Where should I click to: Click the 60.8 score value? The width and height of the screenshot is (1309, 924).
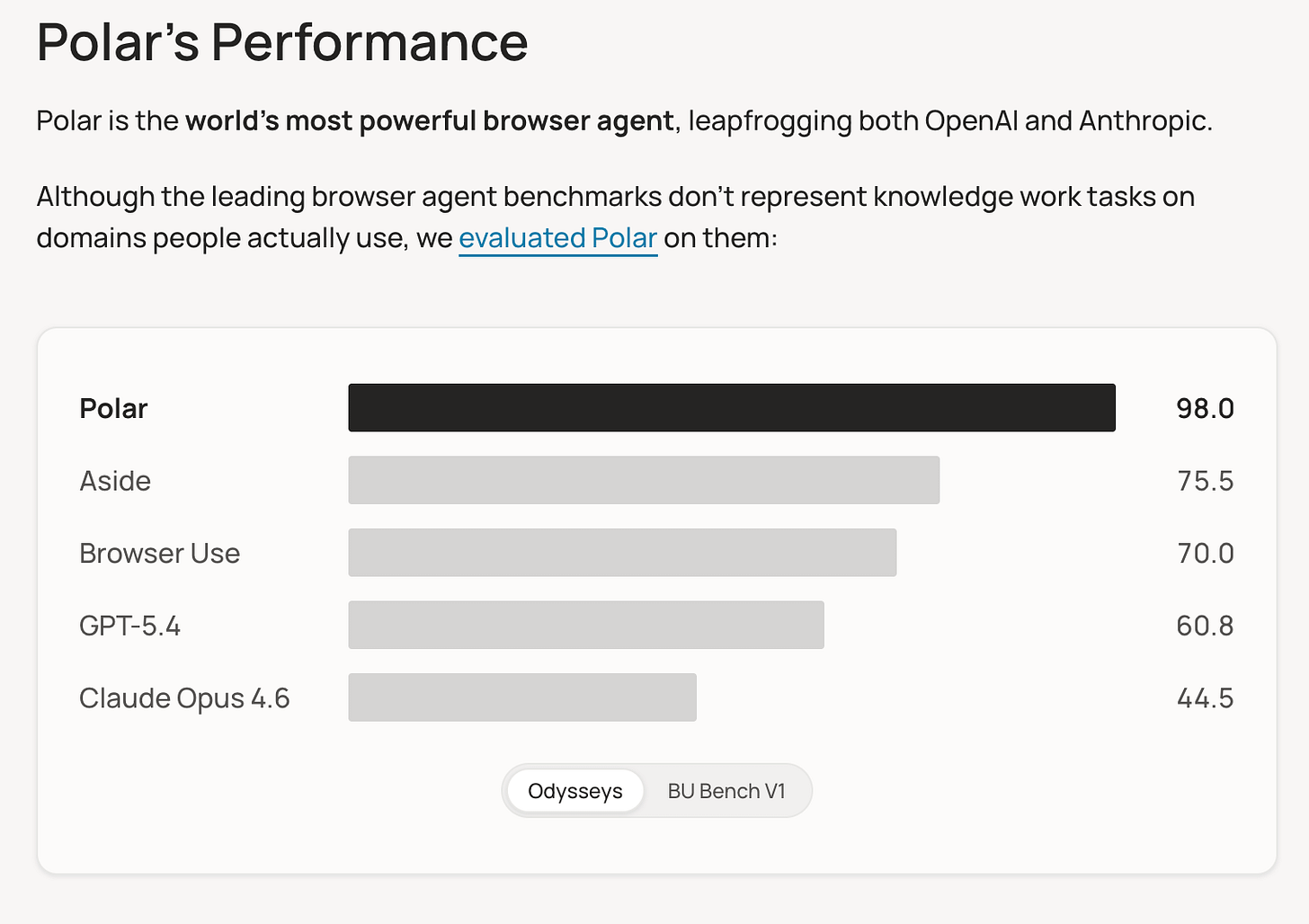tap(1205, 626)
